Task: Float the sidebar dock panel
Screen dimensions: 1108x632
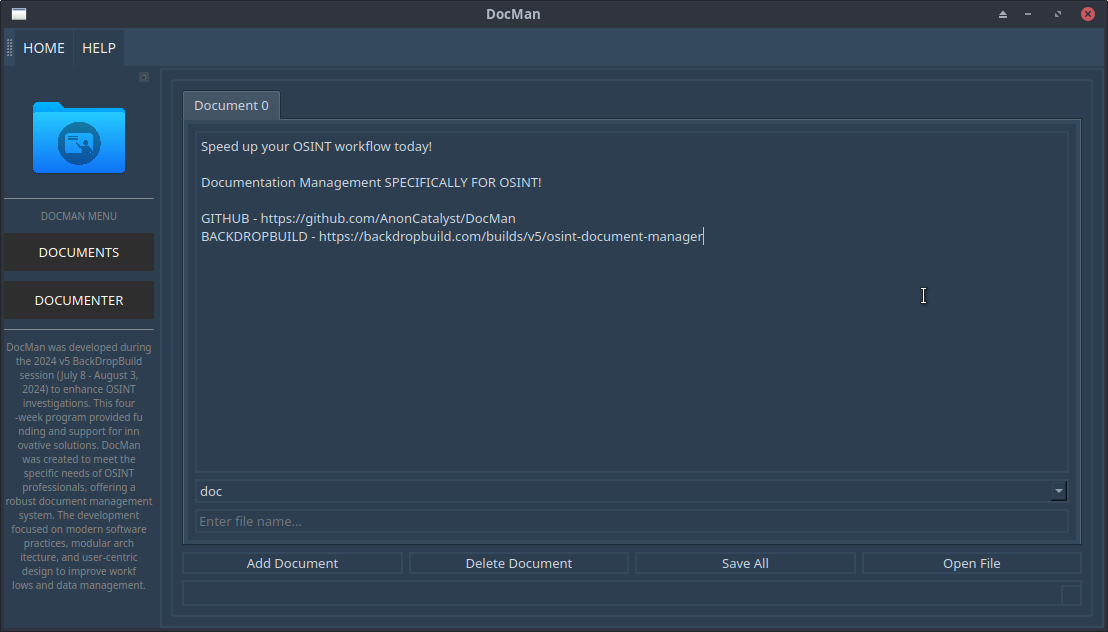Action: coord(144,77)
